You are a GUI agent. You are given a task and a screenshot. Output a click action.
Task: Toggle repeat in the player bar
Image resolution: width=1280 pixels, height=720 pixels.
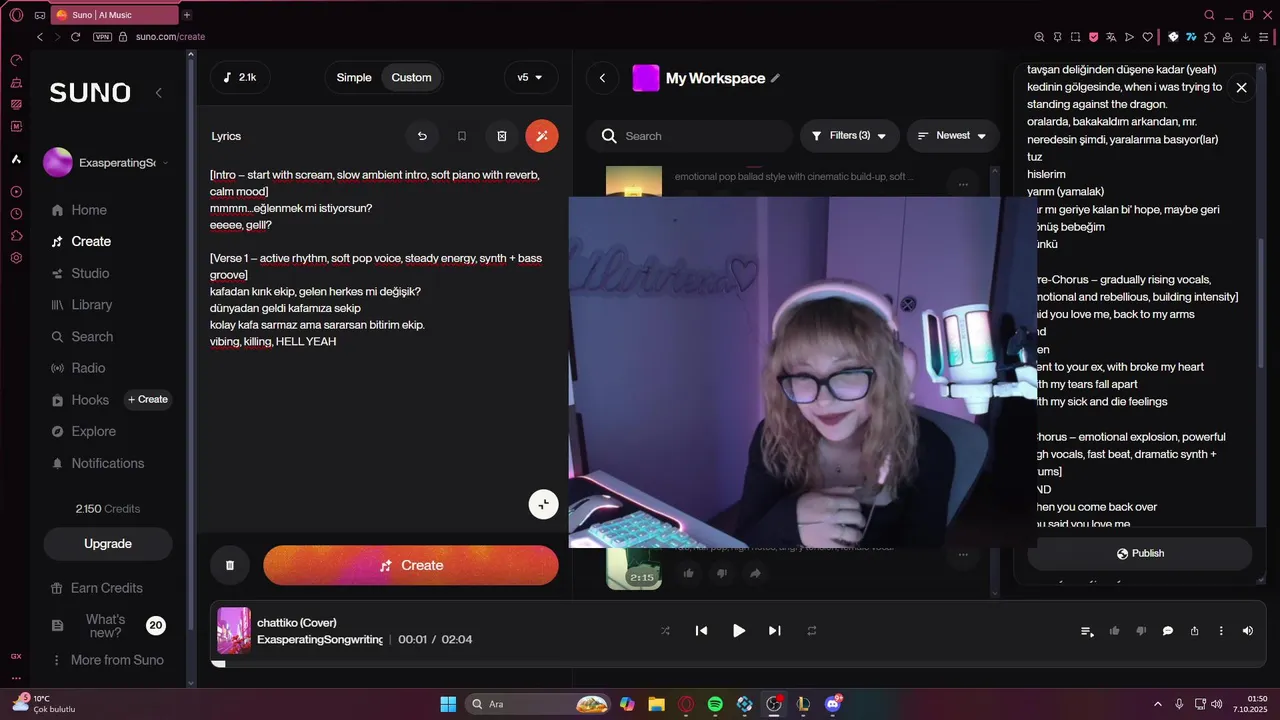812,631
